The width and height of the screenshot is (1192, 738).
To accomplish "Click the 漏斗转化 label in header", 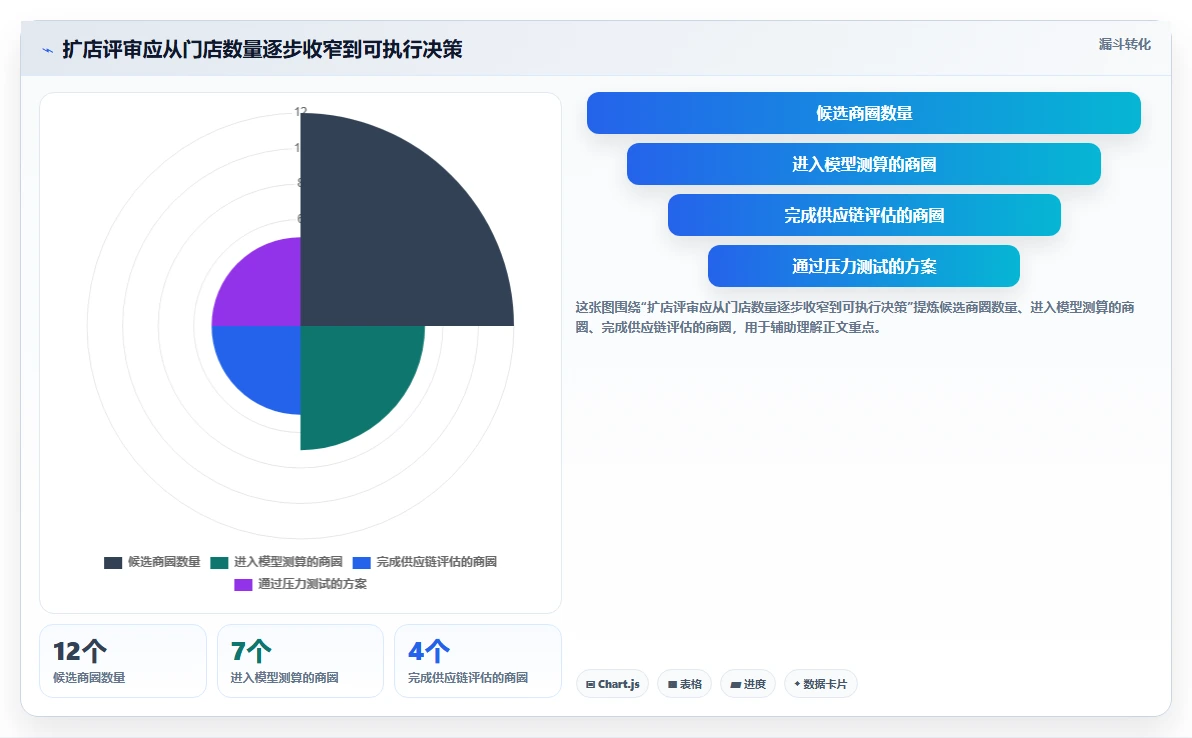I will pyautogui.click(x=1124, y=44).
